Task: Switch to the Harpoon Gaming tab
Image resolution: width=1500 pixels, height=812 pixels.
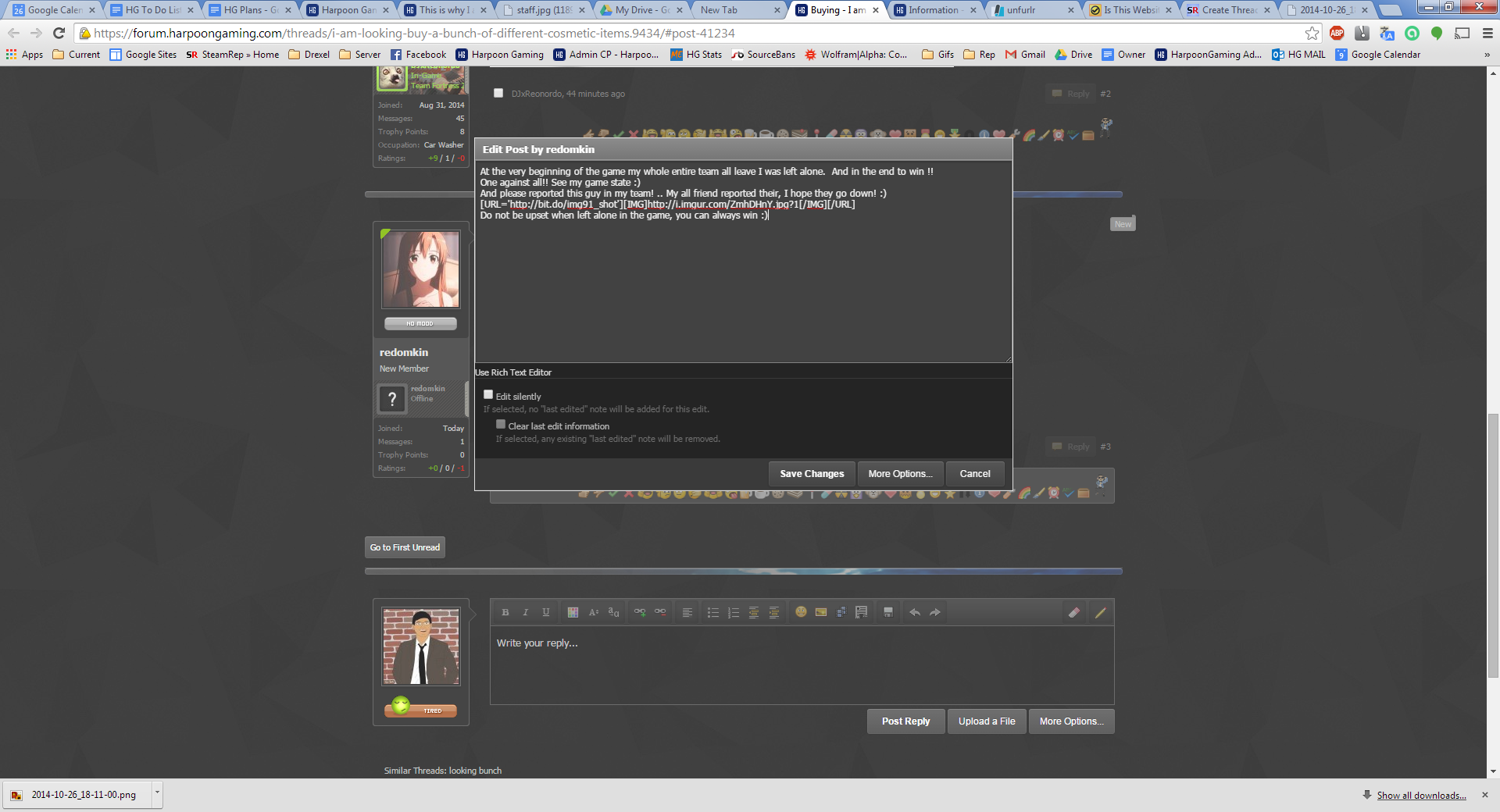Action: click(x=348, y=10)
